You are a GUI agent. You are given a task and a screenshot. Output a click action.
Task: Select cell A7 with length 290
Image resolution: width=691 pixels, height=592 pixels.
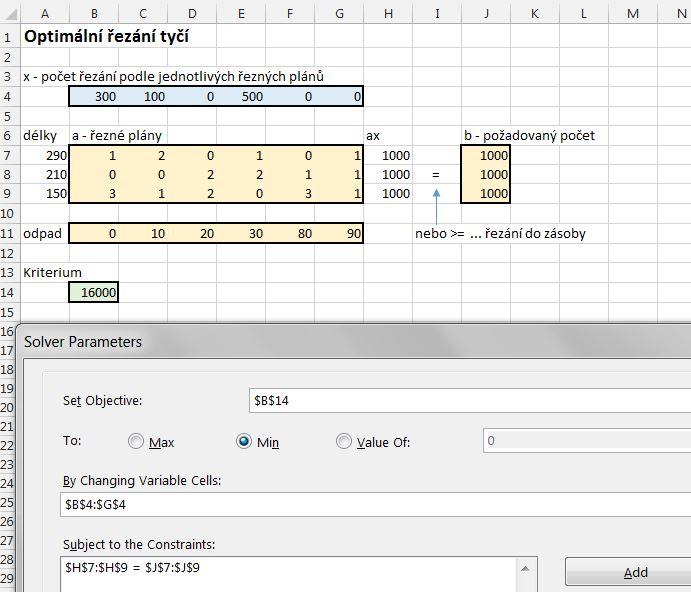(x=45, y=155)
